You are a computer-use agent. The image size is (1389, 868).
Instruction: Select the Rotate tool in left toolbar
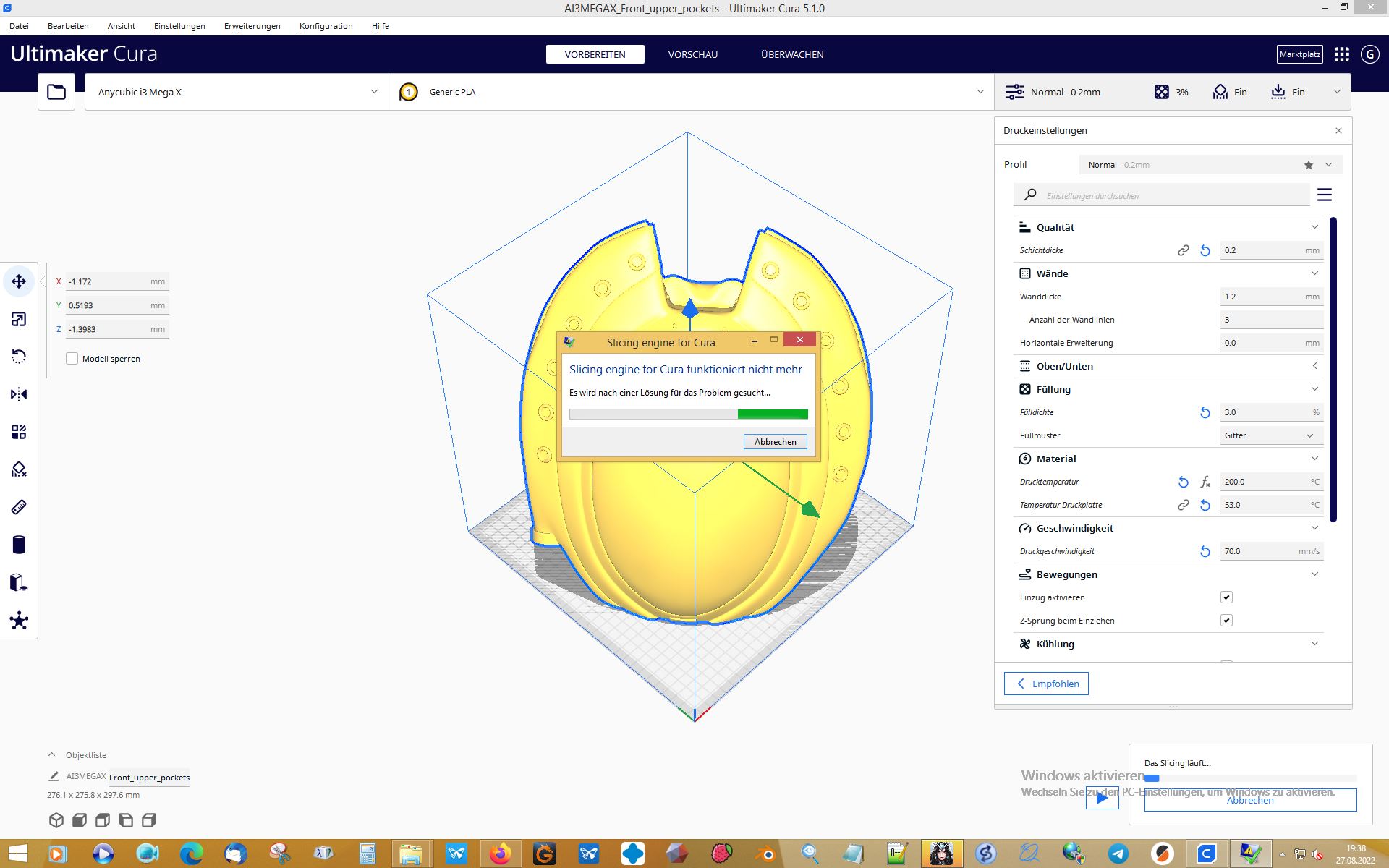(19, 357)
